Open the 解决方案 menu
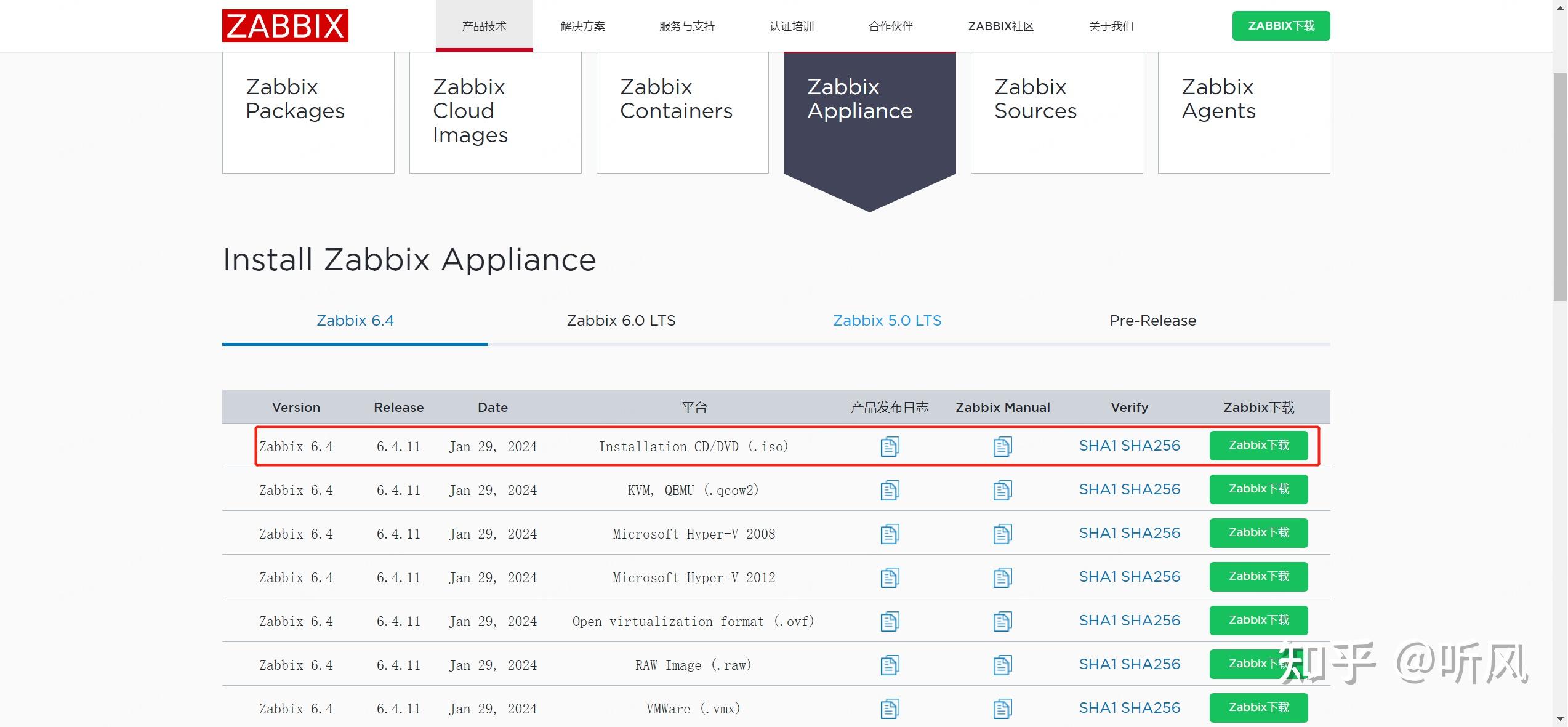Image resolution: width=1568 pixels, height=727 pixels. click(582, 26)
